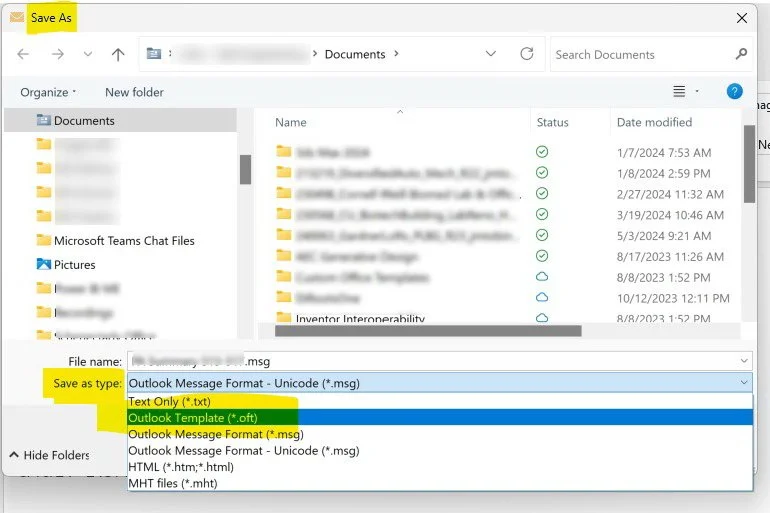This screenshot has height=513, width=770.
Task: Open Help with the blue question icon
Action: click(x=734, y=91)
